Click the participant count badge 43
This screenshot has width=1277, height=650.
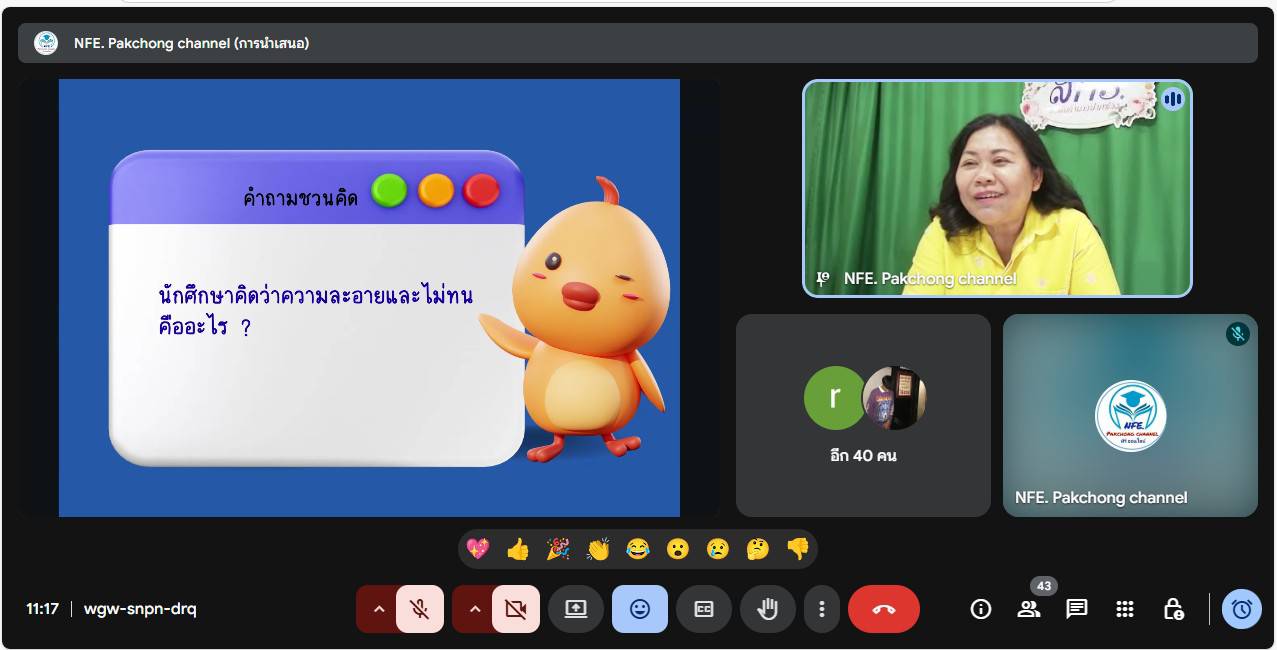(x=1044, y=586)
